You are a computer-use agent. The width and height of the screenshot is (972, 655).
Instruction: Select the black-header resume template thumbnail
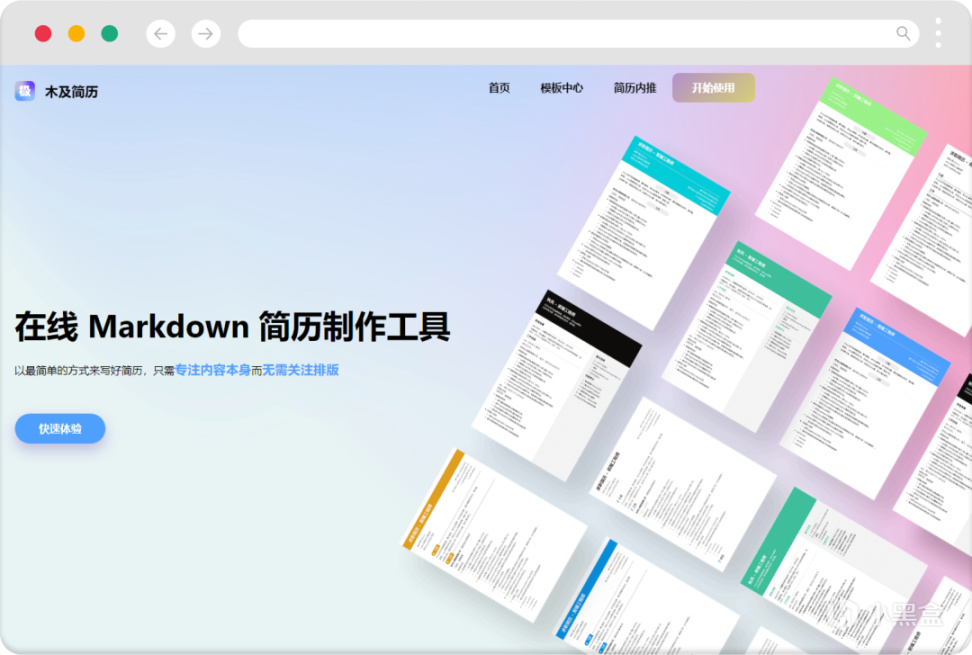tap(557, 384)
